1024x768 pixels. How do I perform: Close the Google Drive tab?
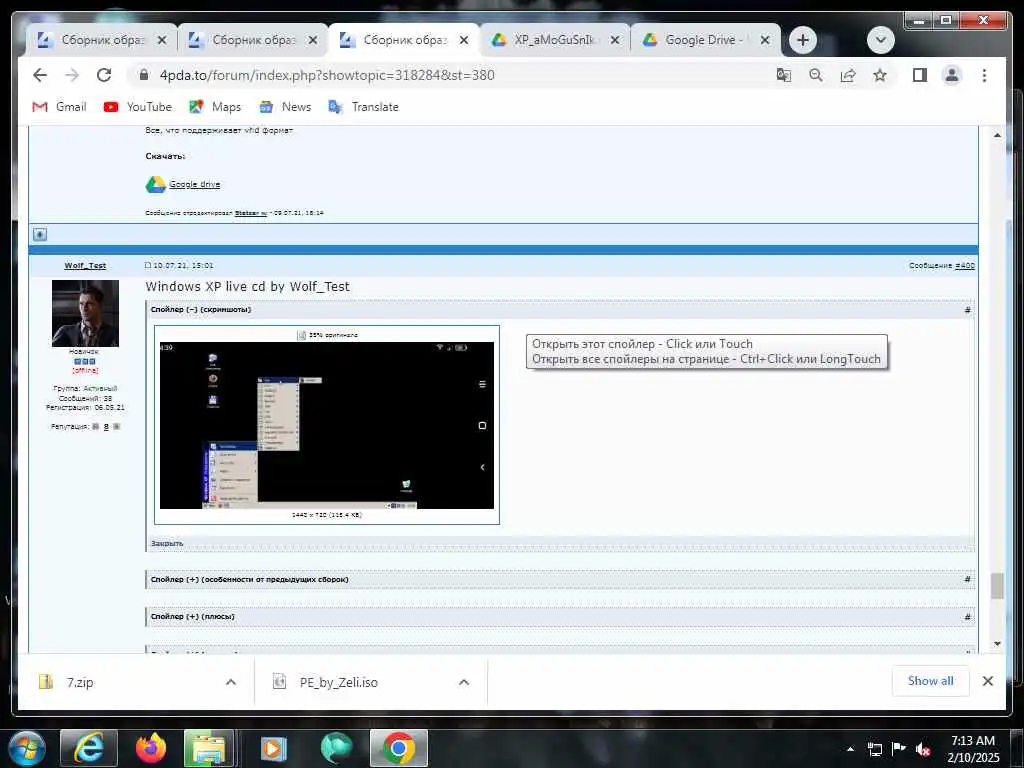coord(765,40)
